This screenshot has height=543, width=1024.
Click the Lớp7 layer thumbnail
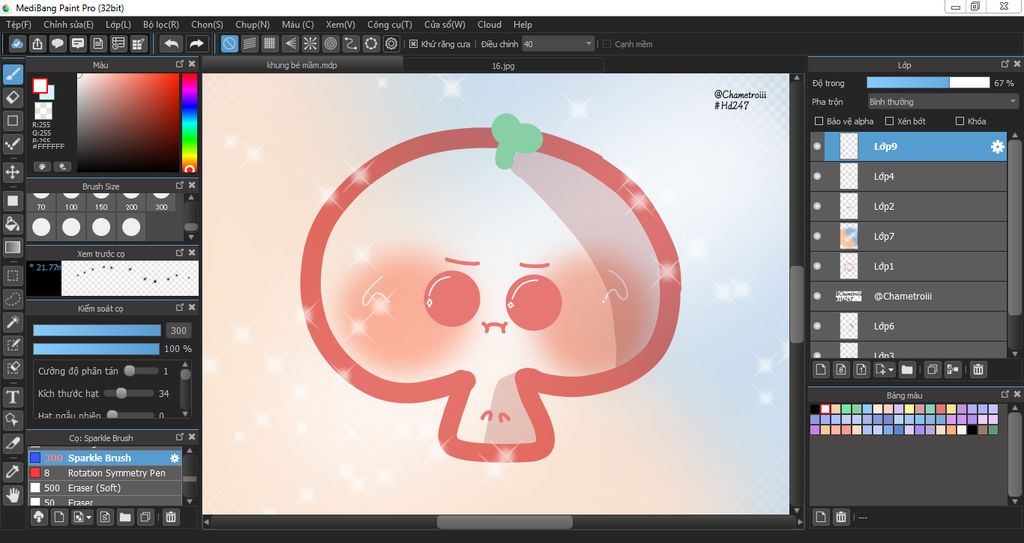[x=848, y=237]
